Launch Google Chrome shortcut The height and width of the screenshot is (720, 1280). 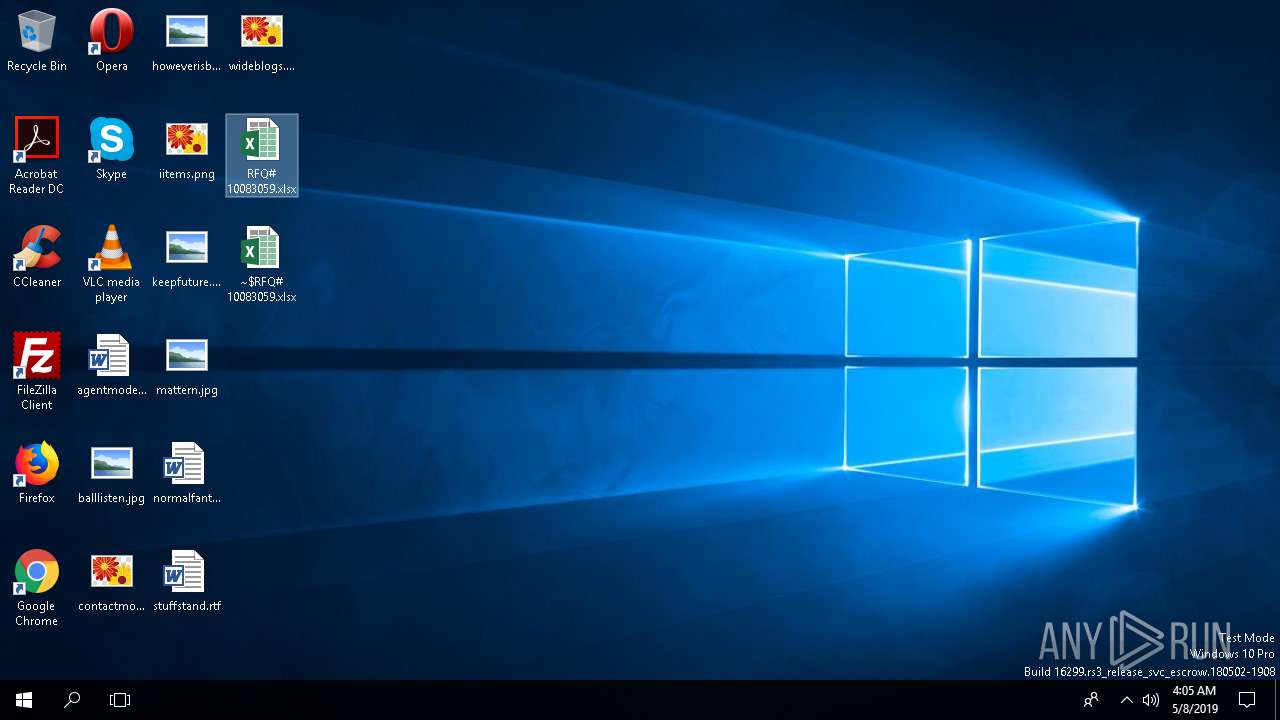[37, 587]
